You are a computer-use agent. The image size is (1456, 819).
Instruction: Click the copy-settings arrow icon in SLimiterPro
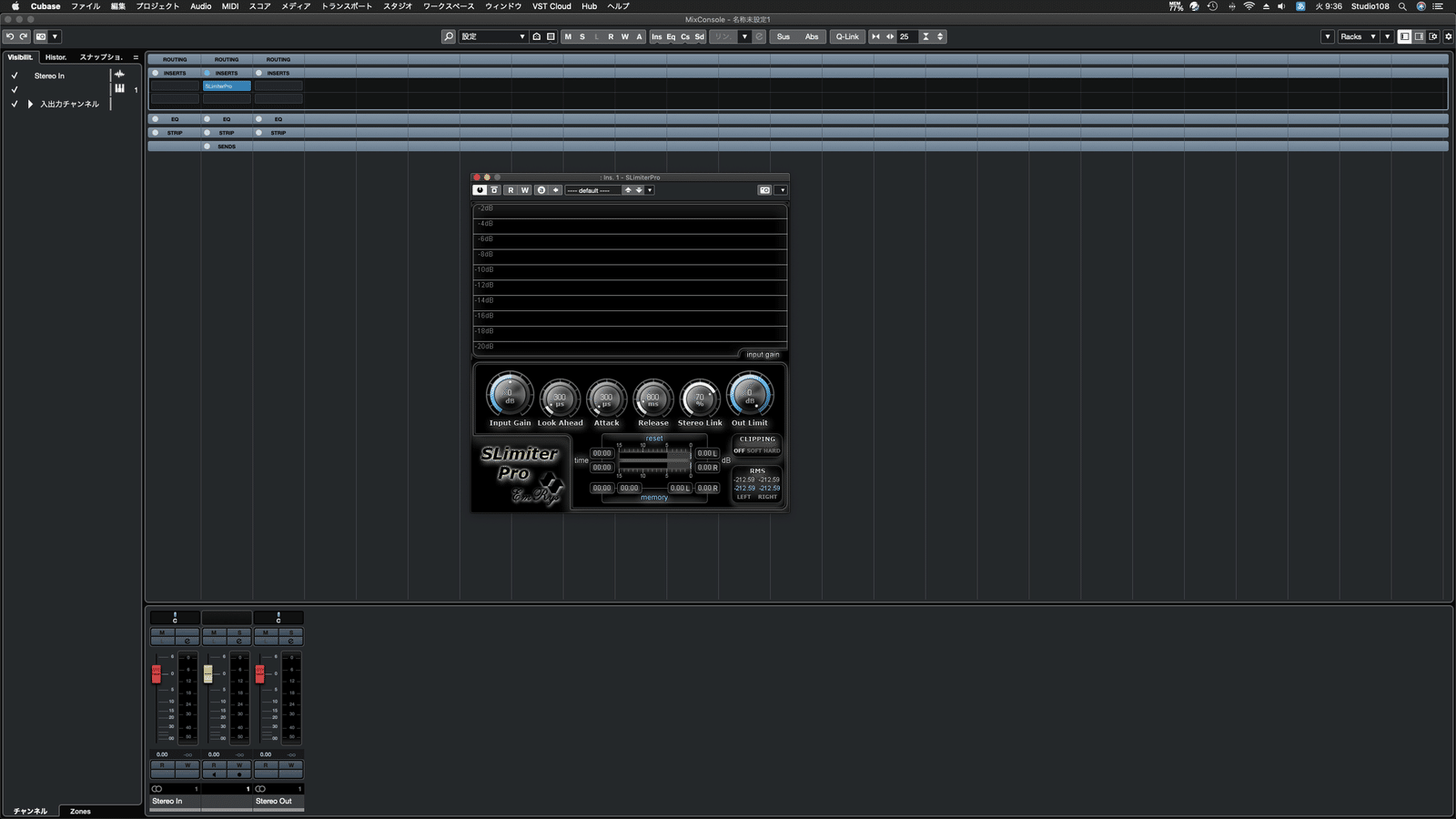tap(555, 190)
